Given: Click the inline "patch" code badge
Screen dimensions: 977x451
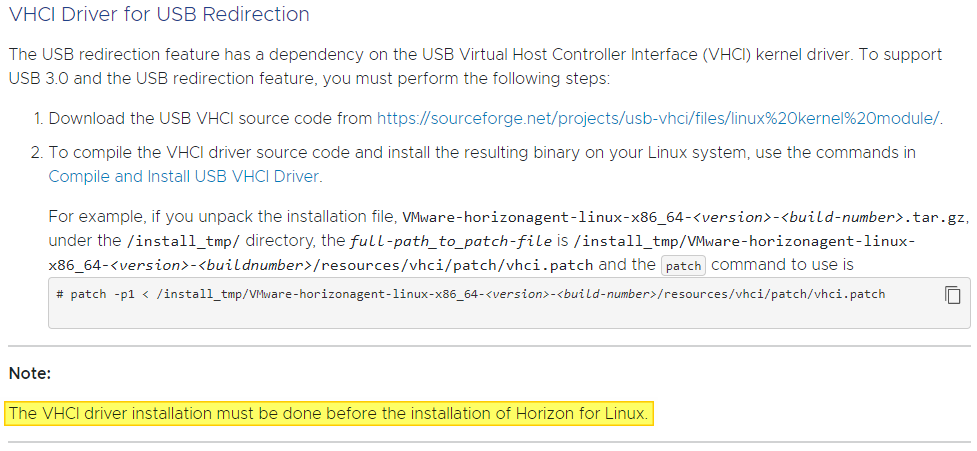Looking at the screenshot, I should click(683, 266).
